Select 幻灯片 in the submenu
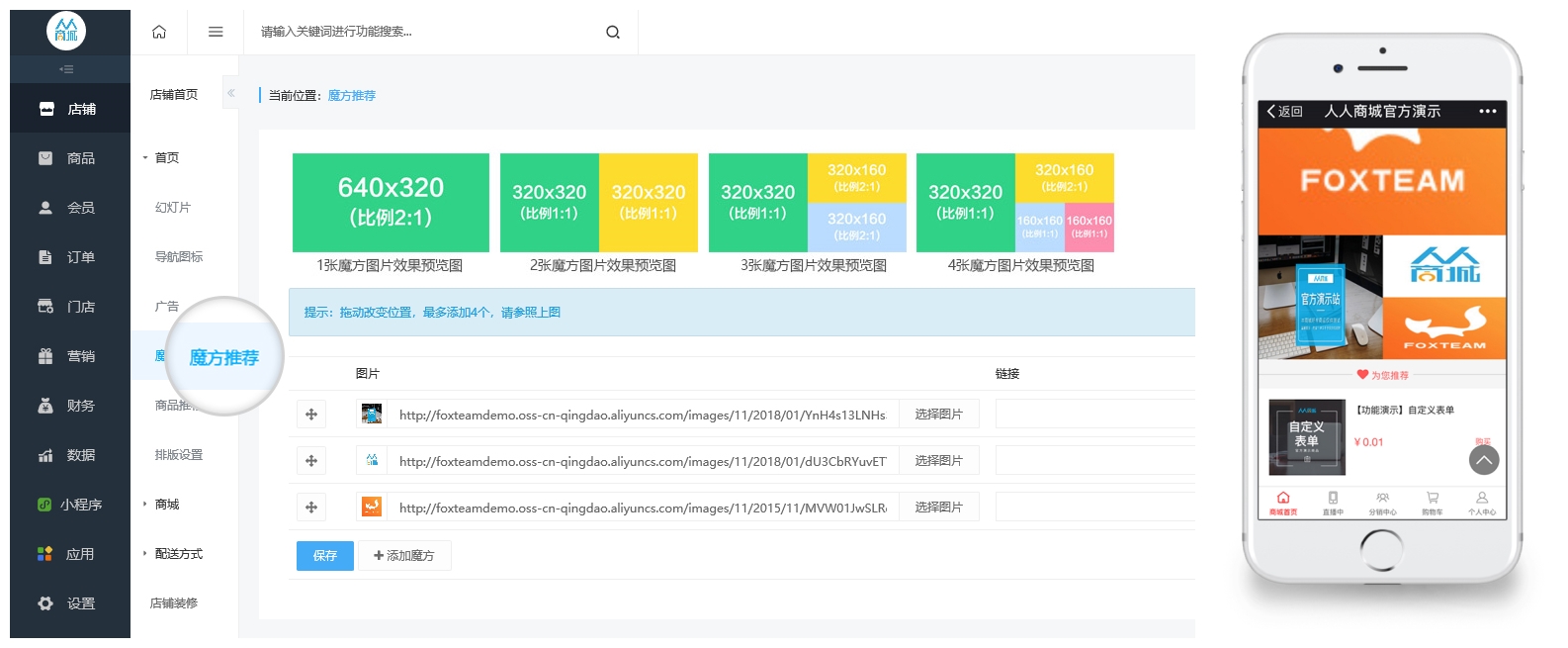Screen dimensions: 1568x648 pyautogui.click(x=173, y=208)
